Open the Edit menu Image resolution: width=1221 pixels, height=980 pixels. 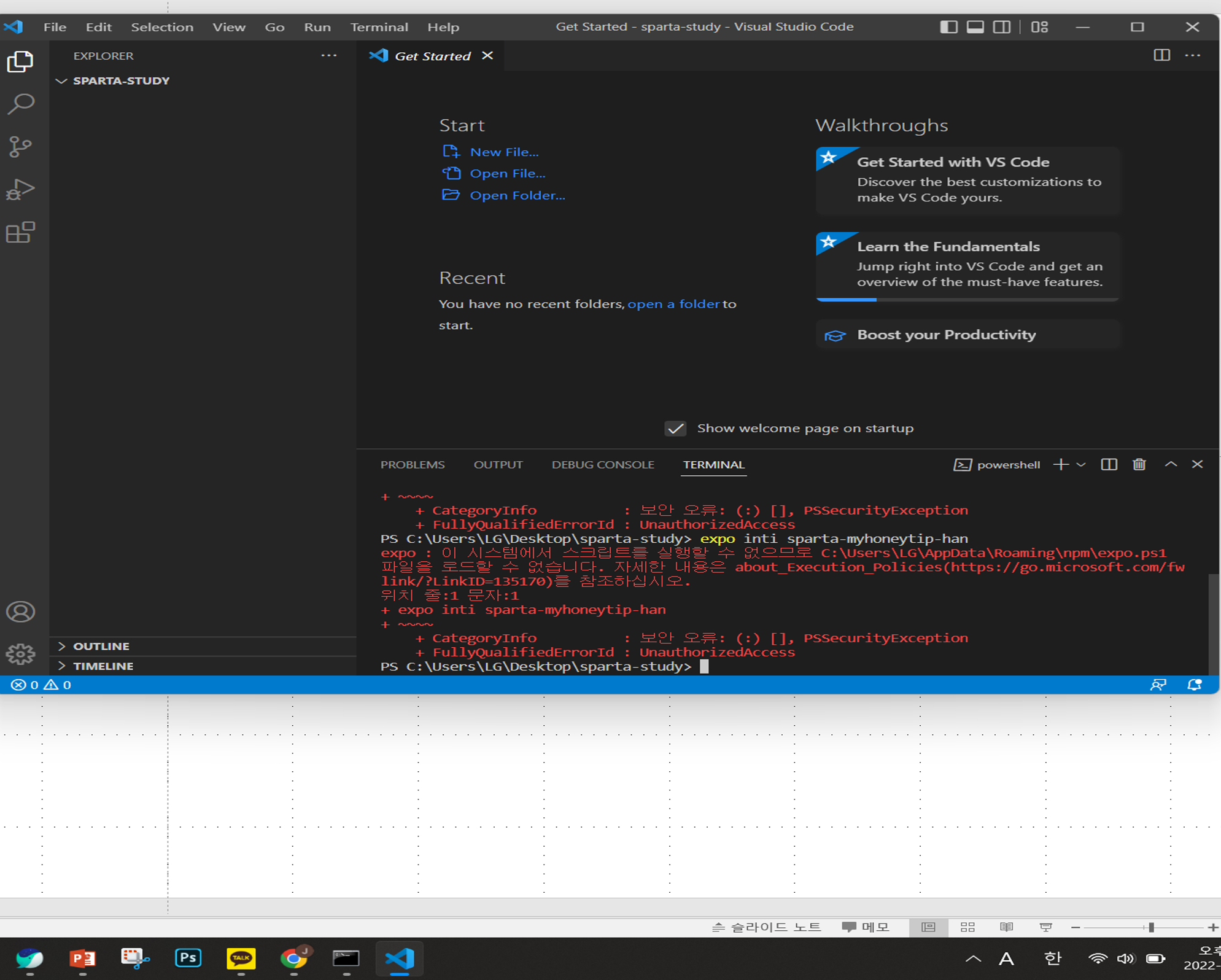[x=98, y=27]
